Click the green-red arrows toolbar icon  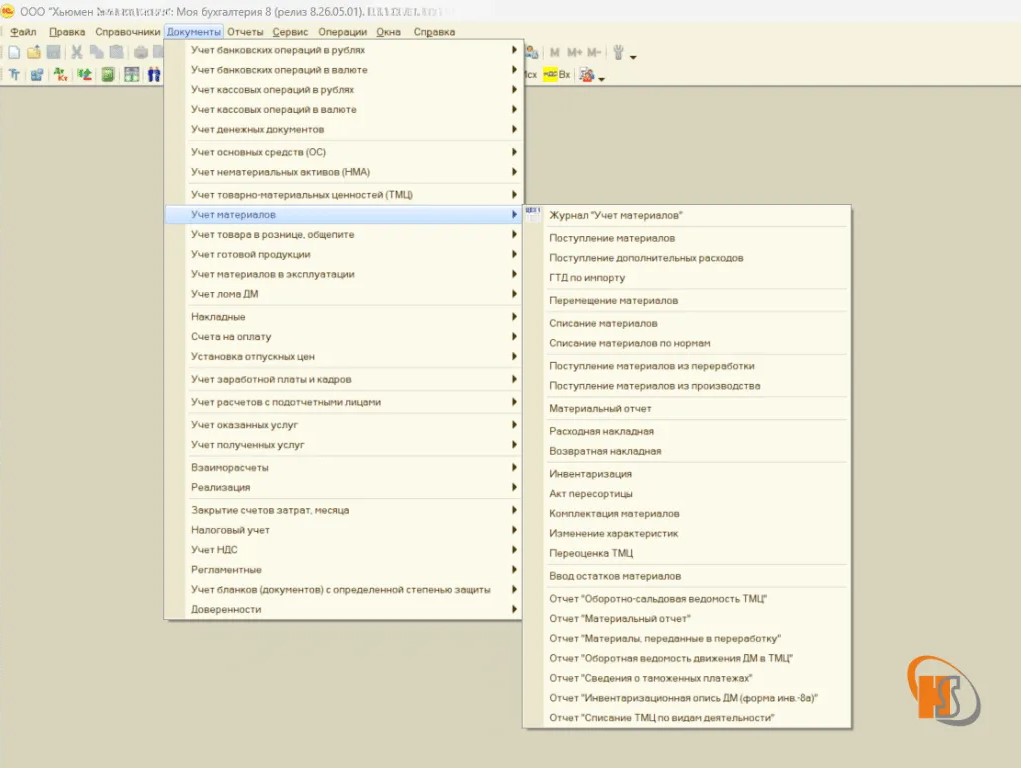[84, 75]
